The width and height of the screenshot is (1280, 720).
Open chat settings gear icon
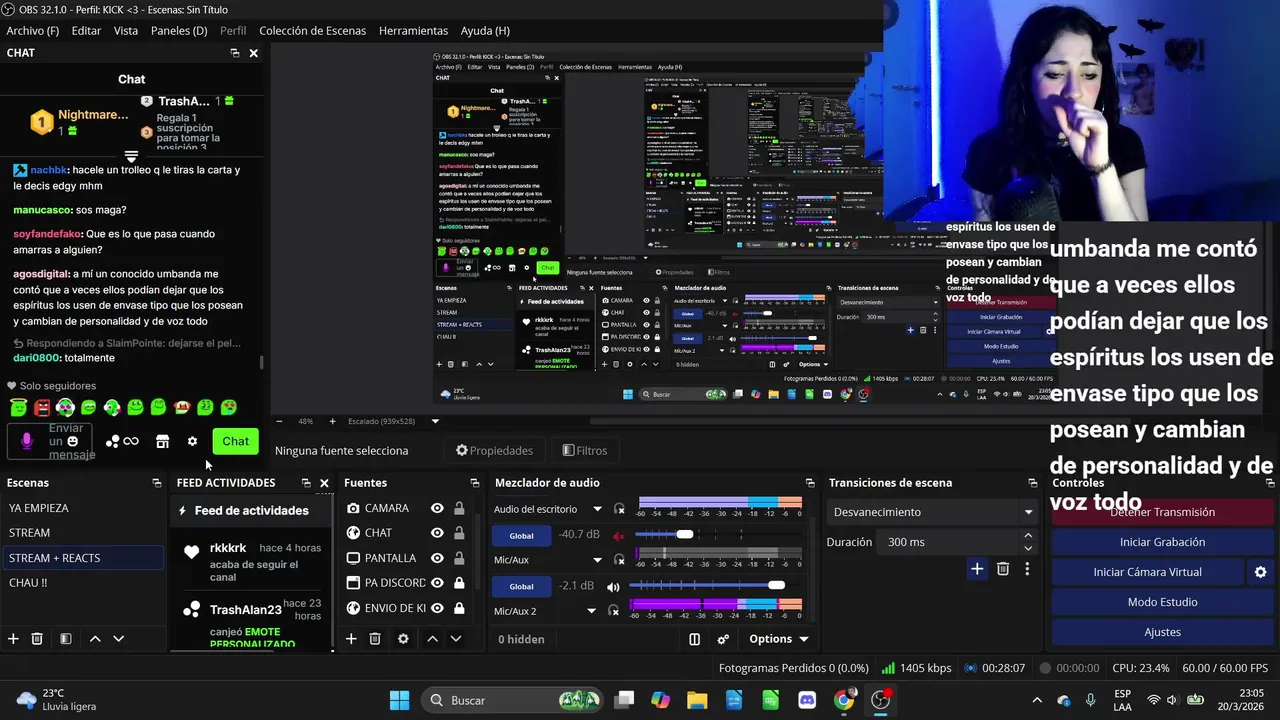[x=192, y=441]
